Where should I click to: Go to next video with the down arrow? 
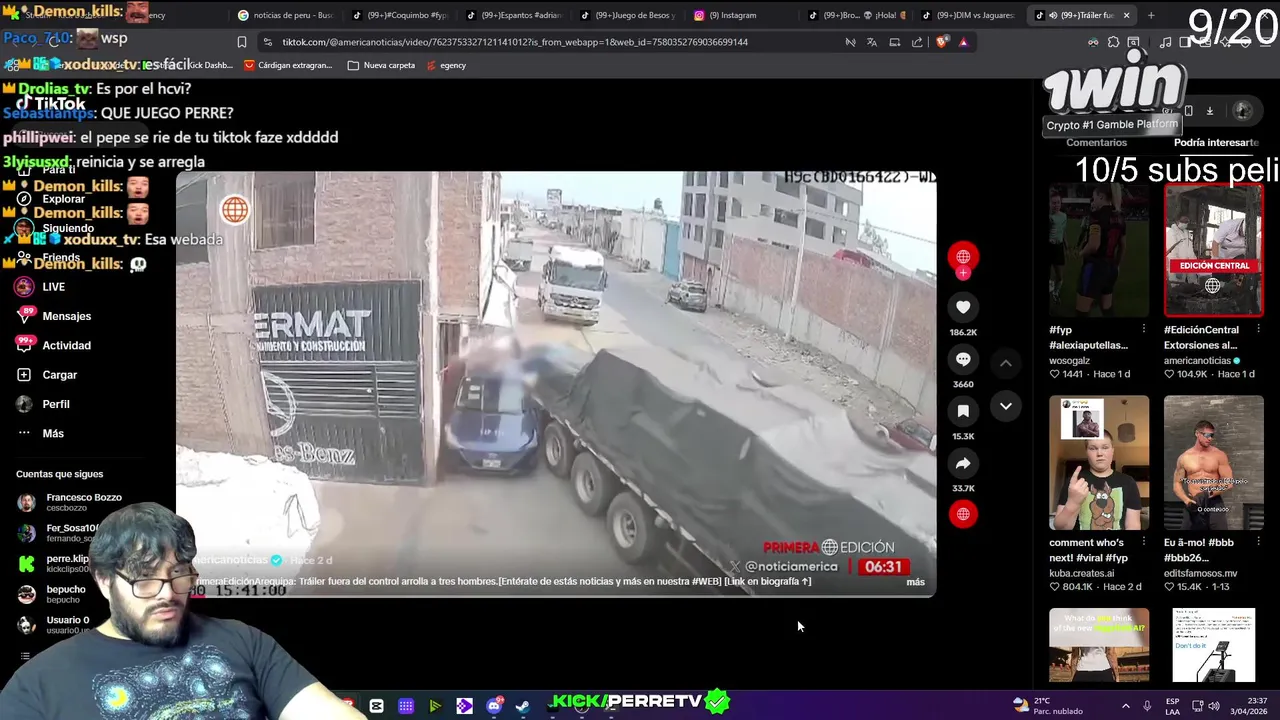1006,406
